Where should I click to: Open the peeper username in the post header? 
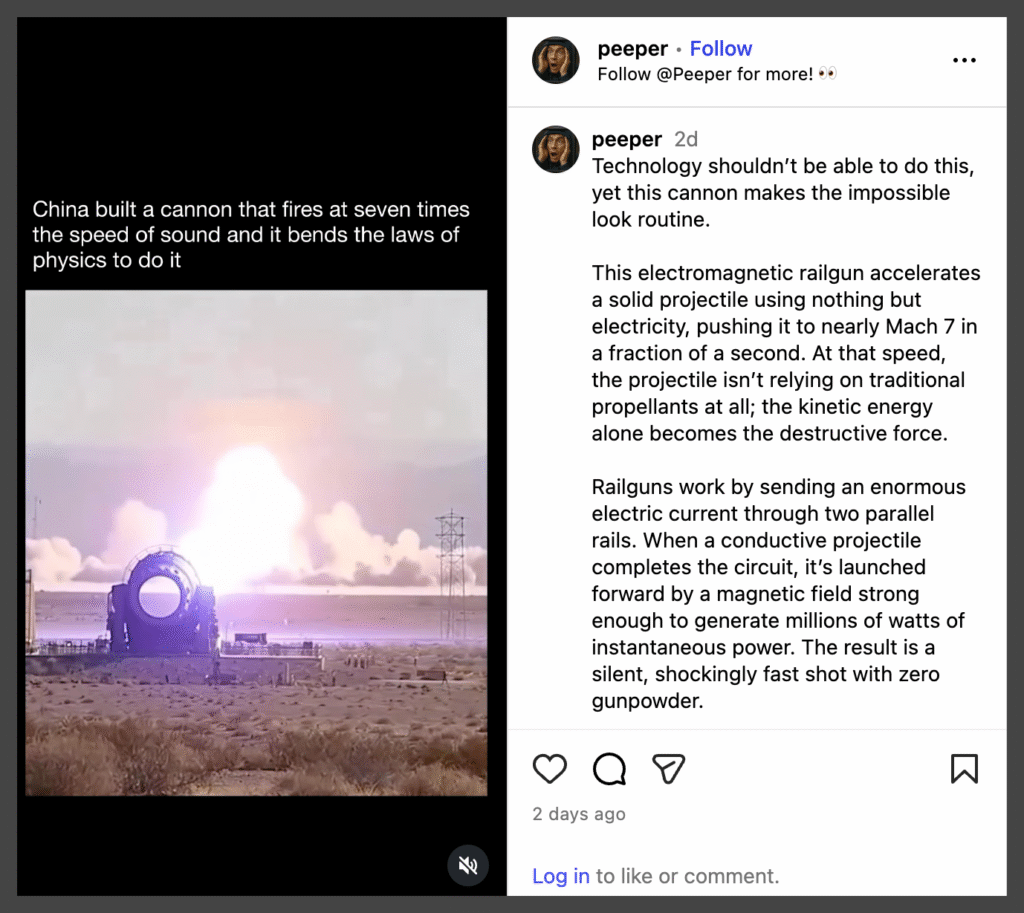632,48
